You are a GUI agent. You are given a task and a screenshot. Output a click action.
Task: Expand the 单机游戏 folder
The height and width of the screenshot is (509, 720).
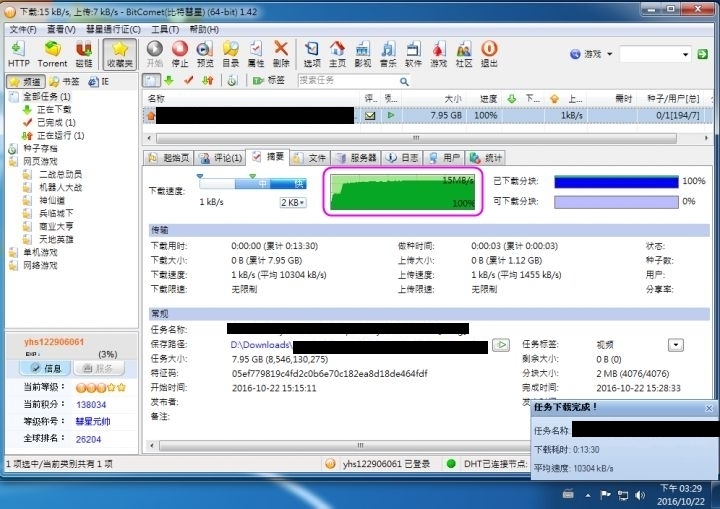click(x=40, y=252)
